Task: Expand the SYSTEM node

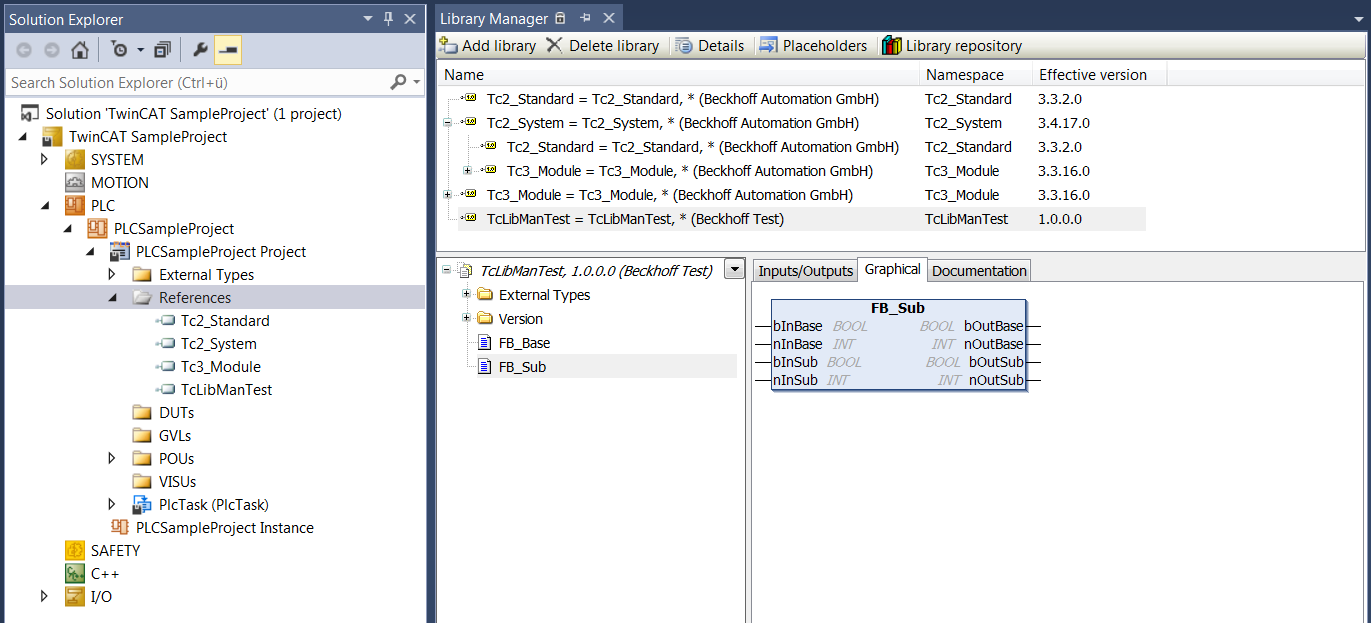Action: 44,159
